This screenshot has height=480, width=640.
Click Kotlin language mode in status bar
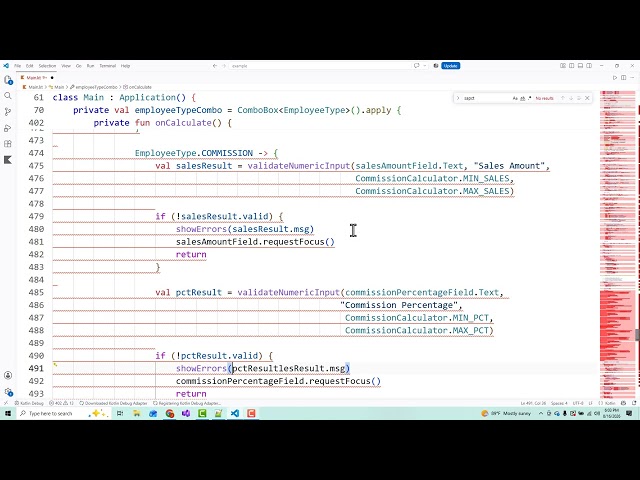click(x=610, y=403)
